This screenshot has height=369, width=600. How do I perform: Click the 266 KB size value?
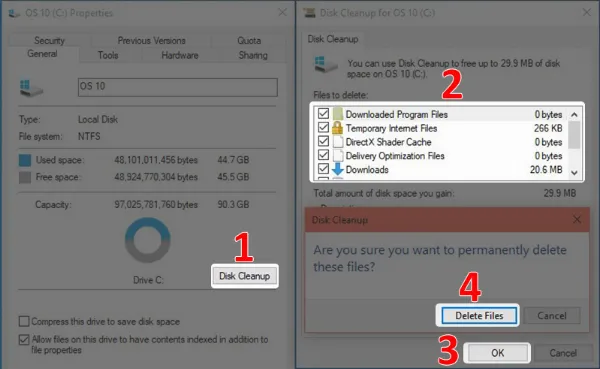tap(548, 128)
